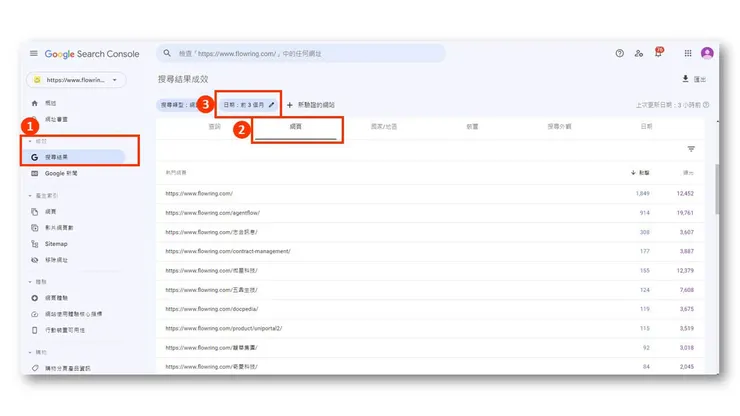Open the hamburger main menu

coord(34,53)
